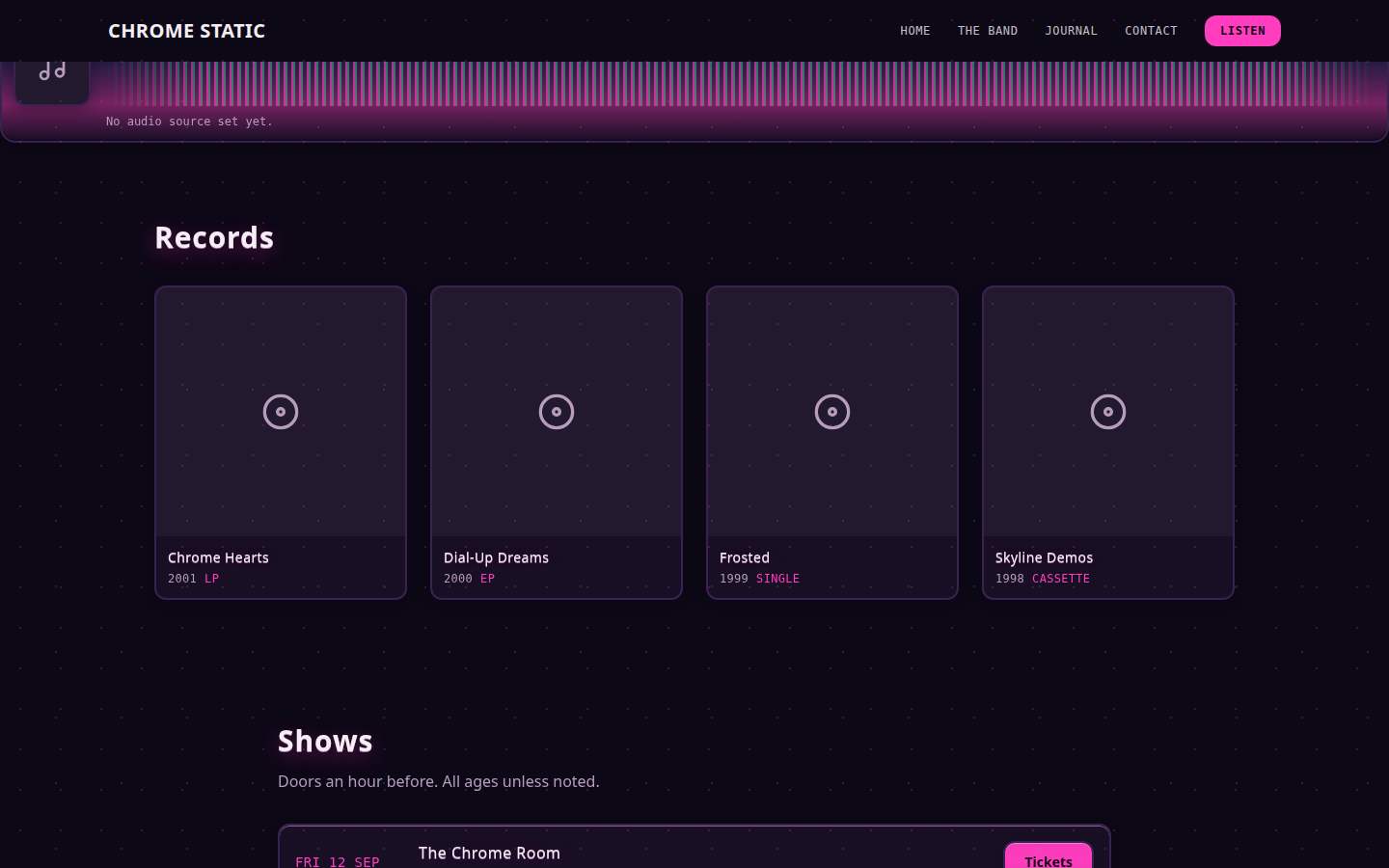Click the 1998 CASSETTE label
The height and width of the screenshot is (868, 1389).
tap(1043, 579)
